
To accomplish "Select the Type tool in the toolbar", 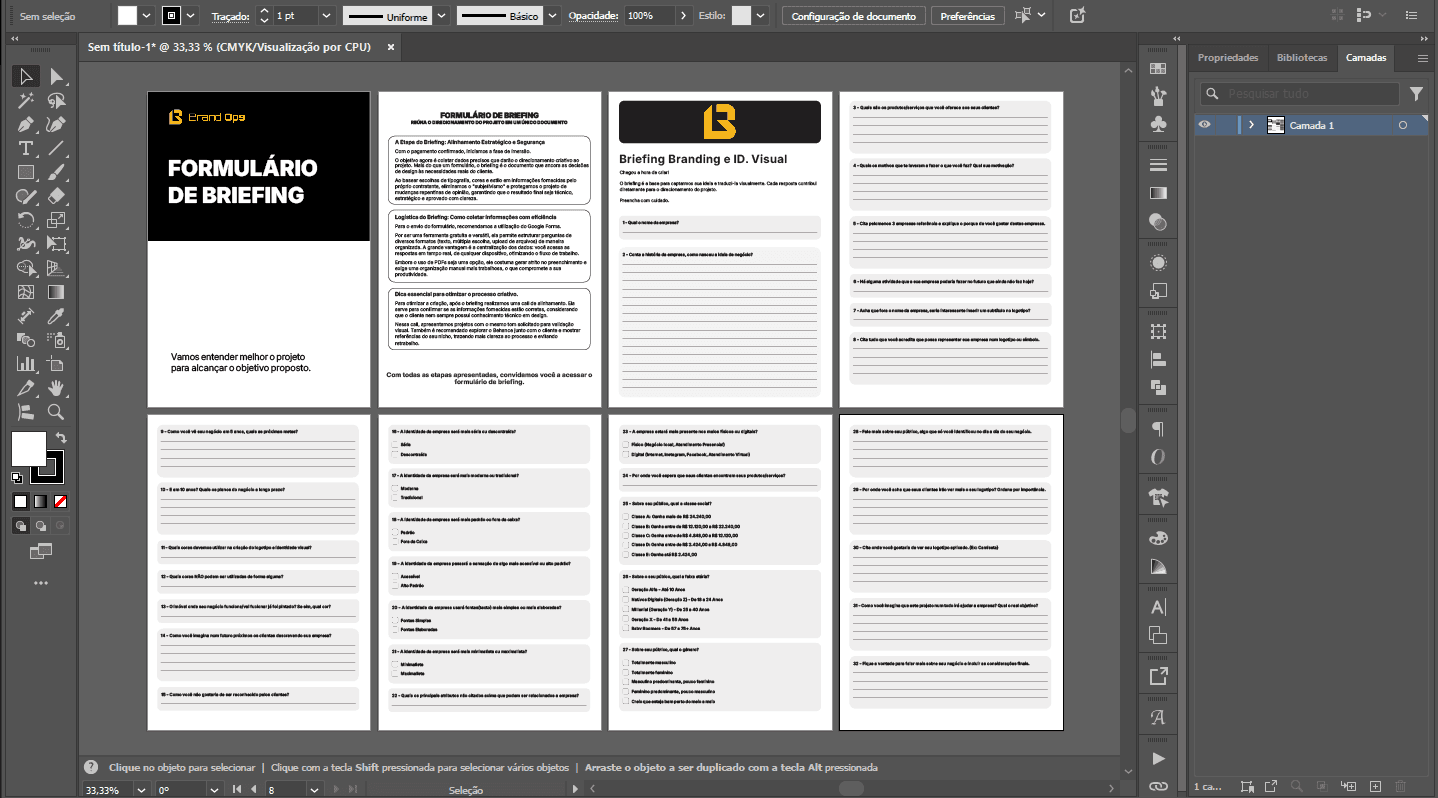I will point(26,149).
